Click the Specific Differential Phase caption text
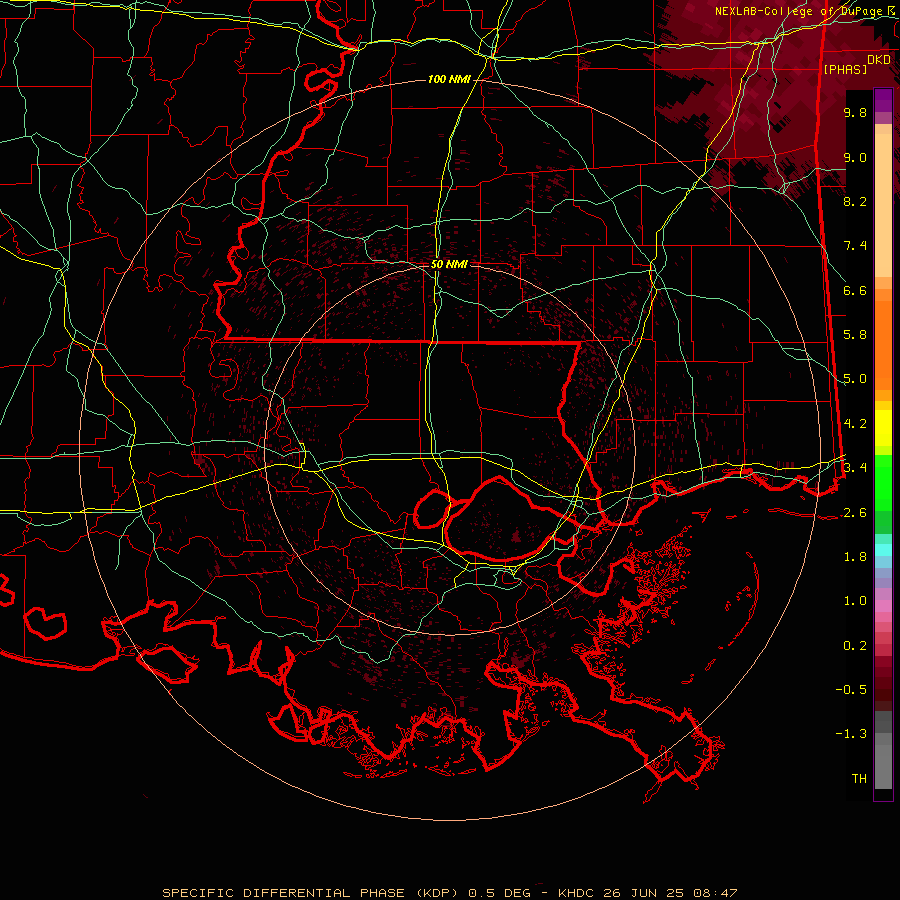Image resolution: width=900 pixels, height=900 pixels. tap(449, 893)
